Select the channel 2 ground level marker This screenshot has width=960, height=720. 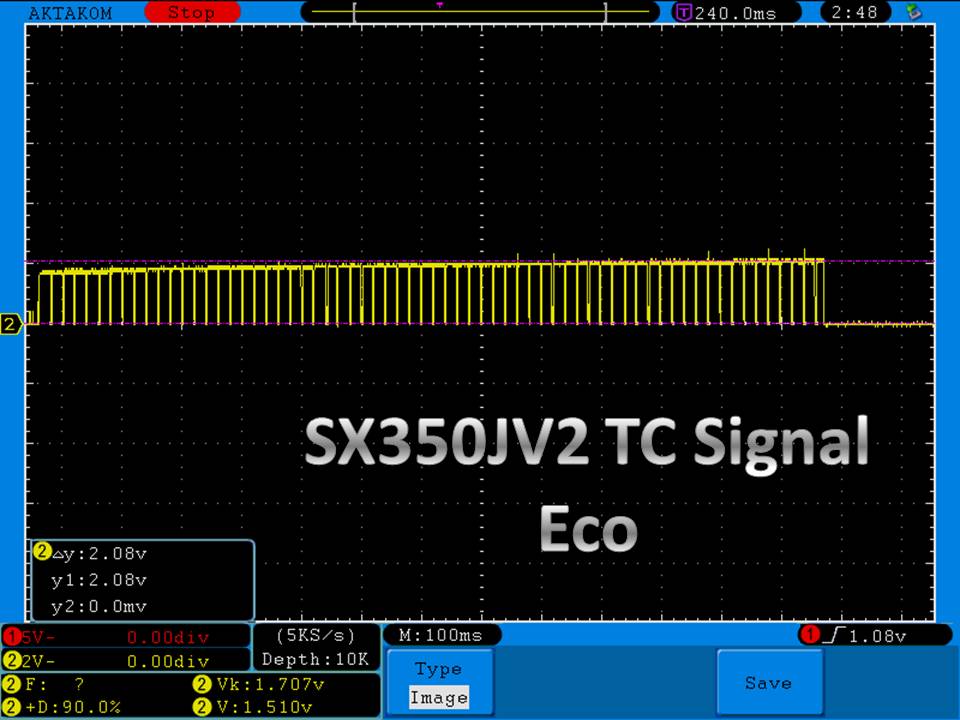click(12, 324)
